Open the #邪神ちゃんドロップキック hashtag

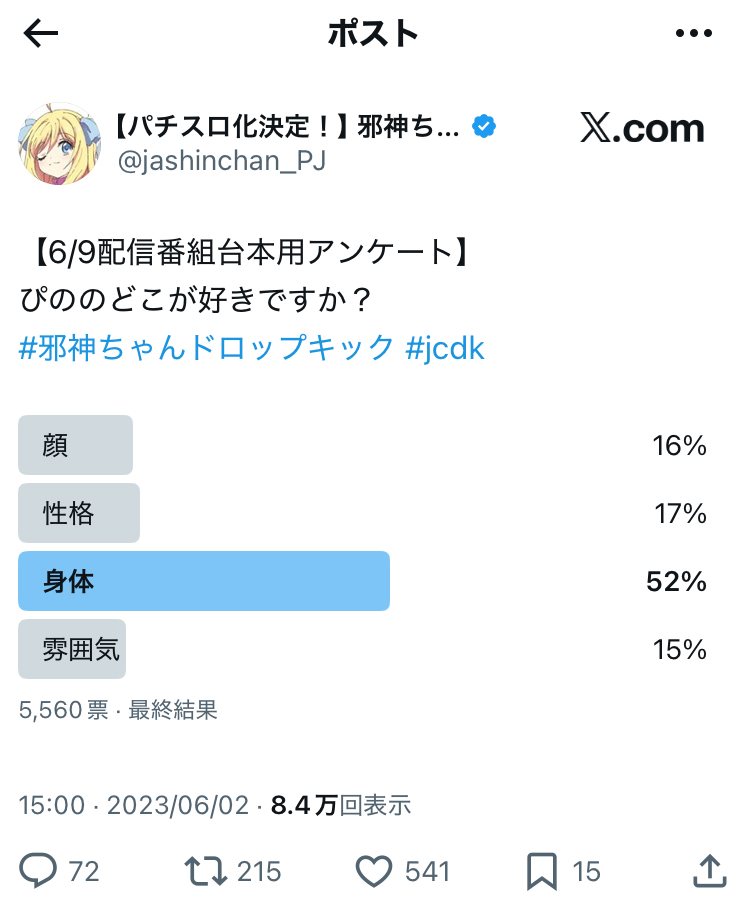click(207, 348)
